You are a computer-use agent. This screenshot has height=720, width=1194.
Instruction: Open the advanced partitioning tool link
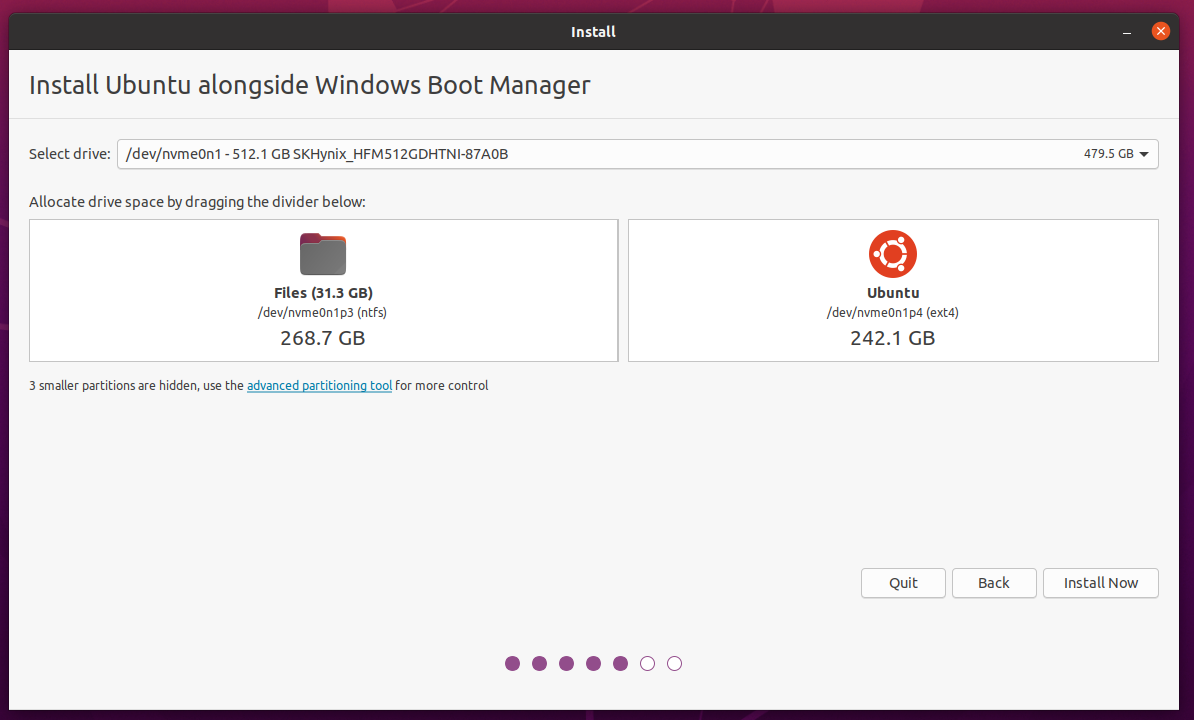(319, 385)
